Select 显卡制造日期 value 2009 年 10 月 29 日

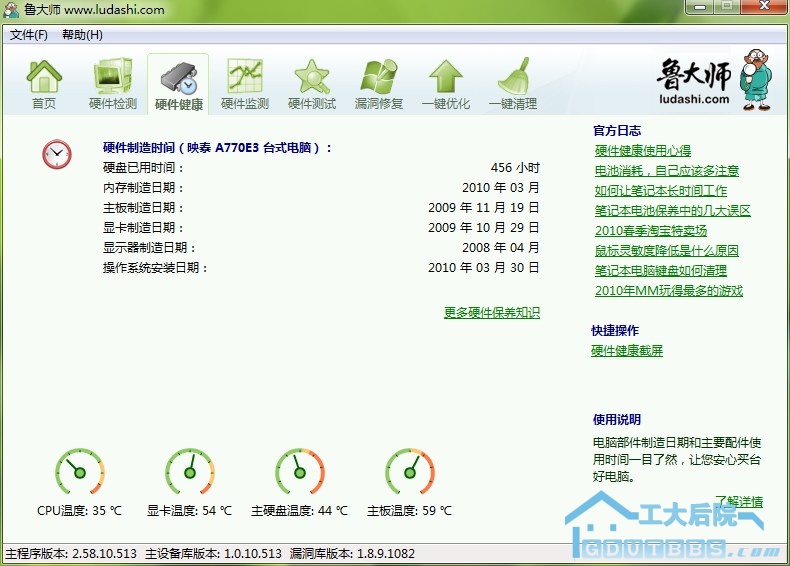pos(484,228)
